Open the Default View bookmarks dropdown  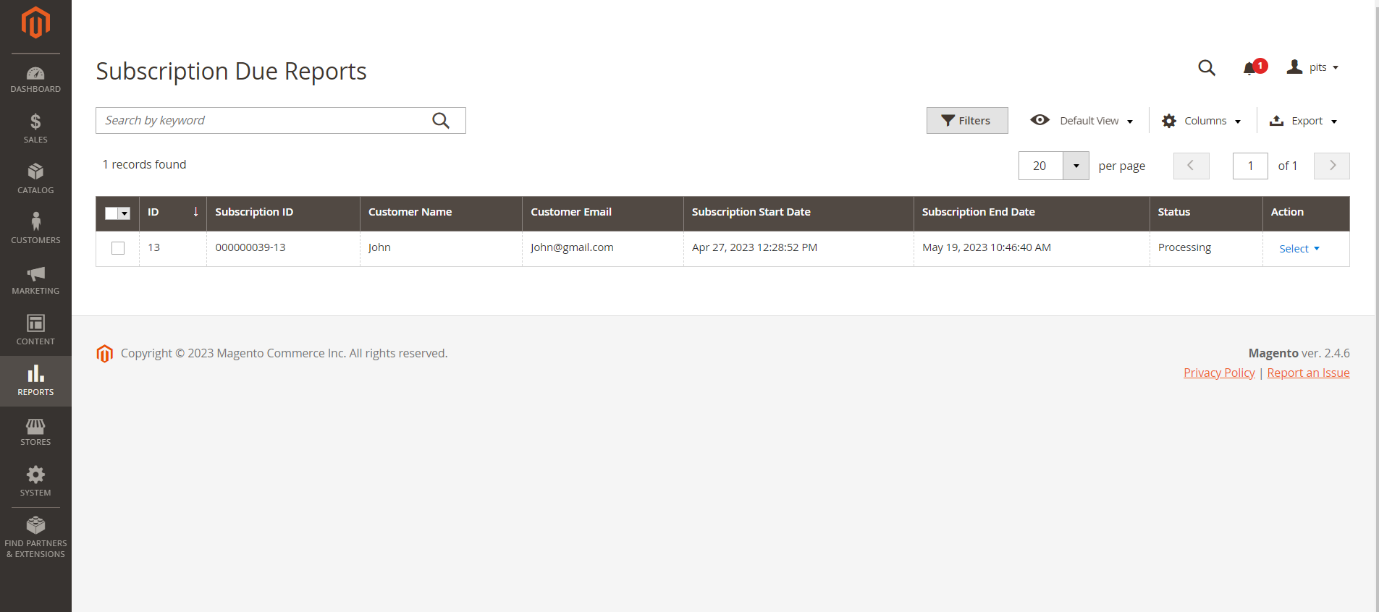1085,121
